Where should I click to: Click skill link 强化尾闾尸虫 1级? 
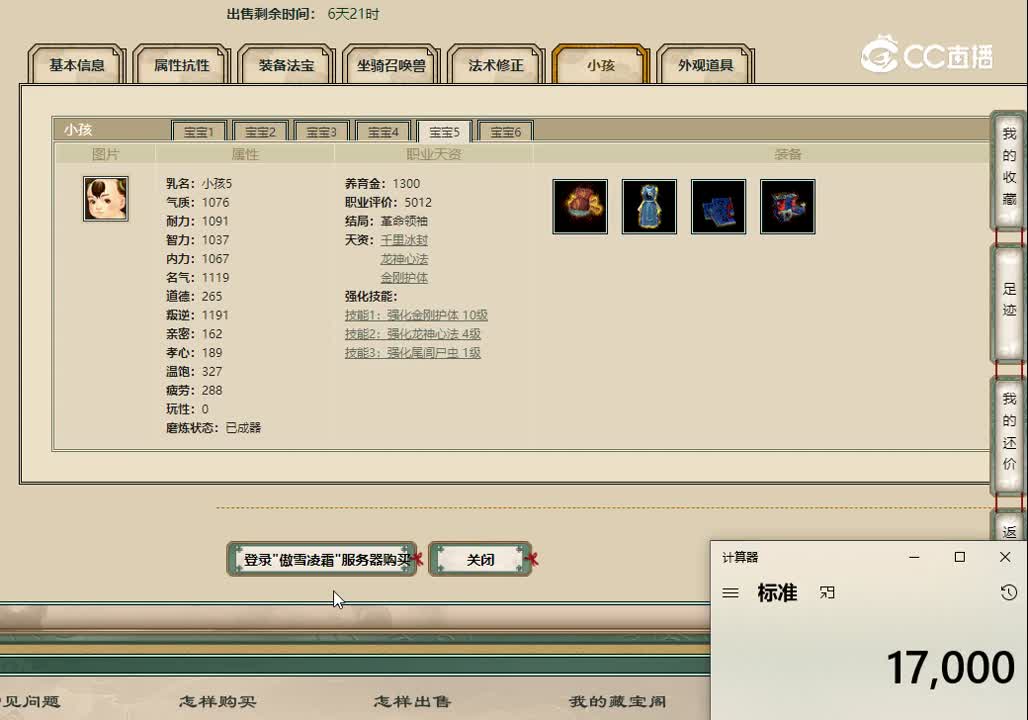click(413, 353)
